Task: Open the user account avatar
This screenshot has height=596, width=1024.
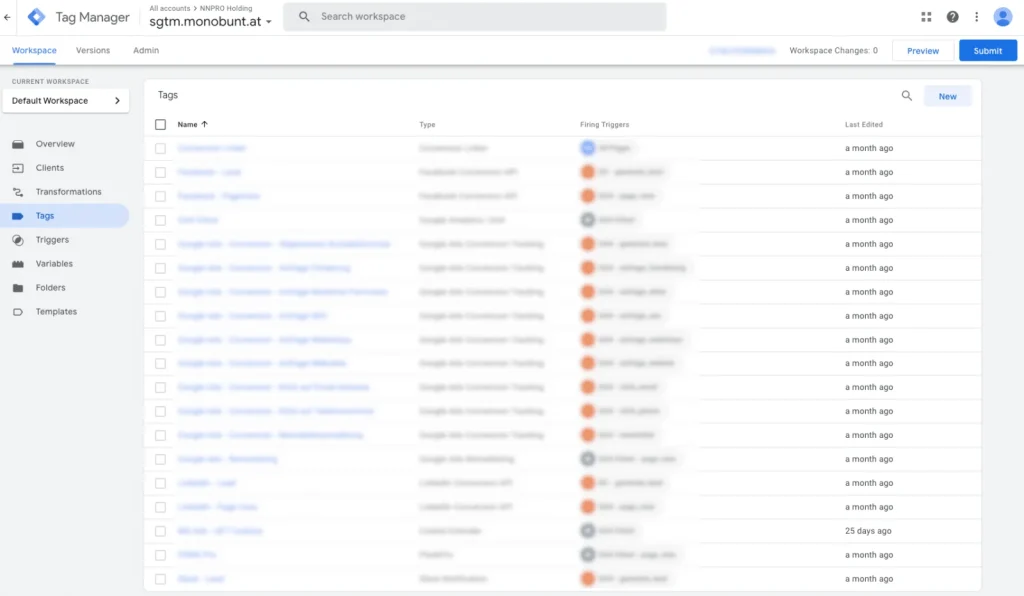Action: 1002,17
